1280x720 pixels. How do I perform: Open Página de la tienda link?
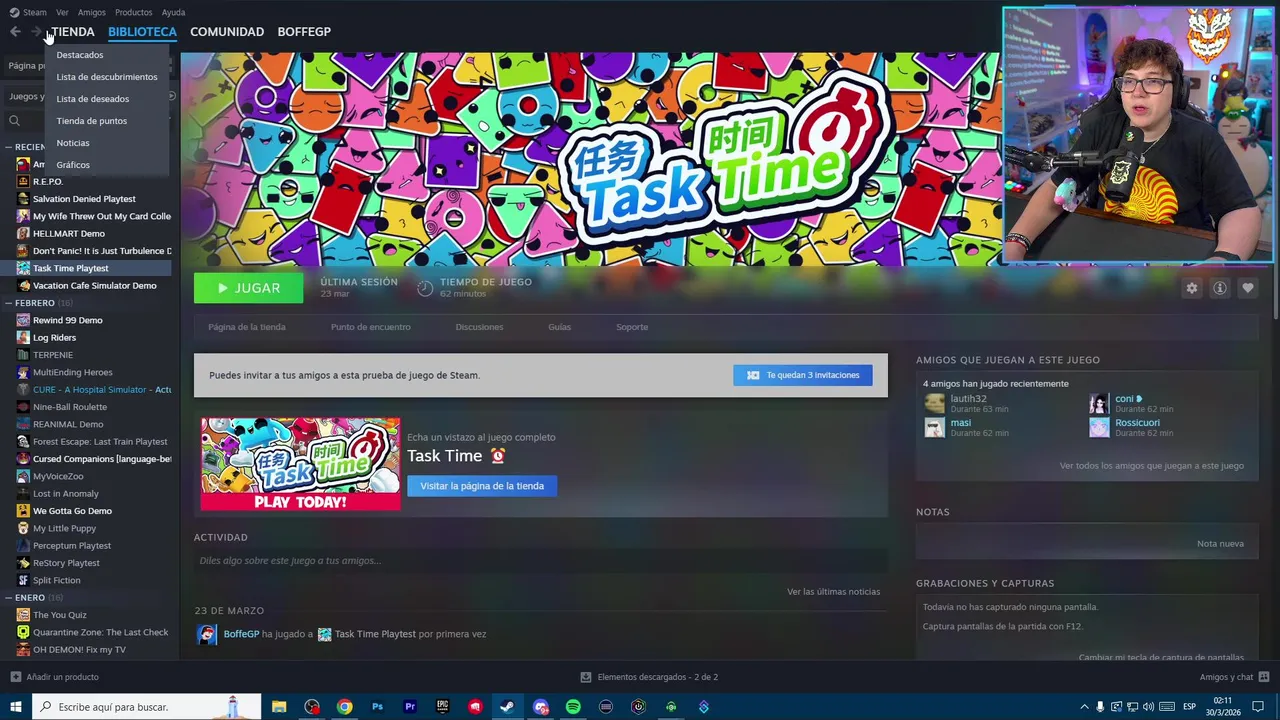(x=247, y=327)
